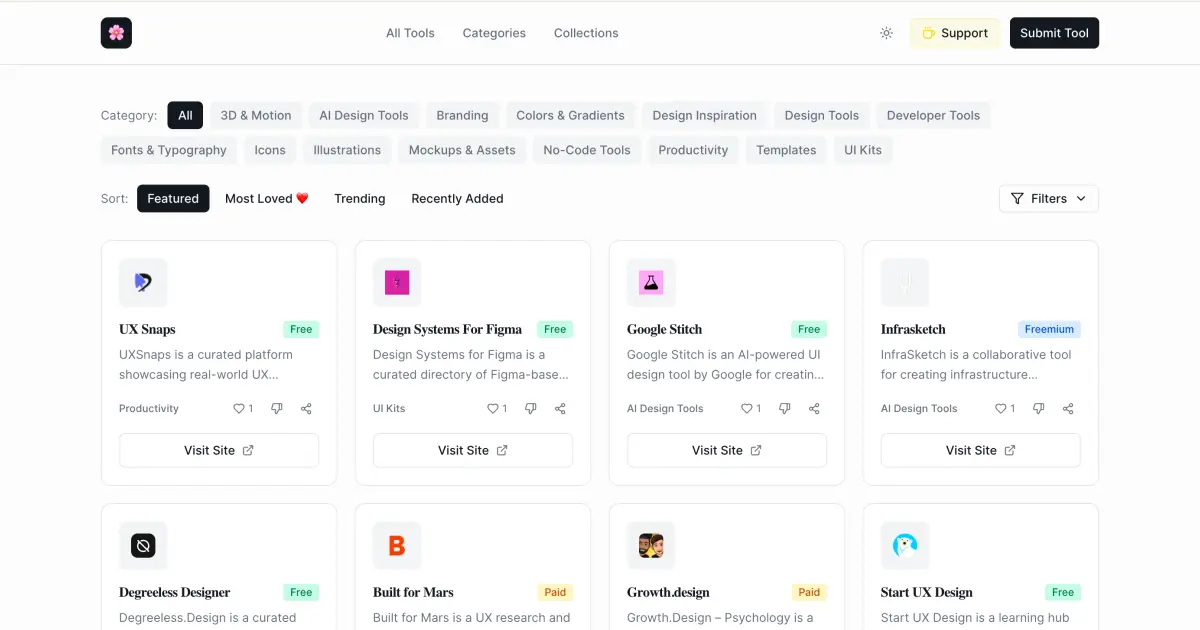Screen dimensions: 1200x630
Task: Click the Support button
Action: coord(955,33)
